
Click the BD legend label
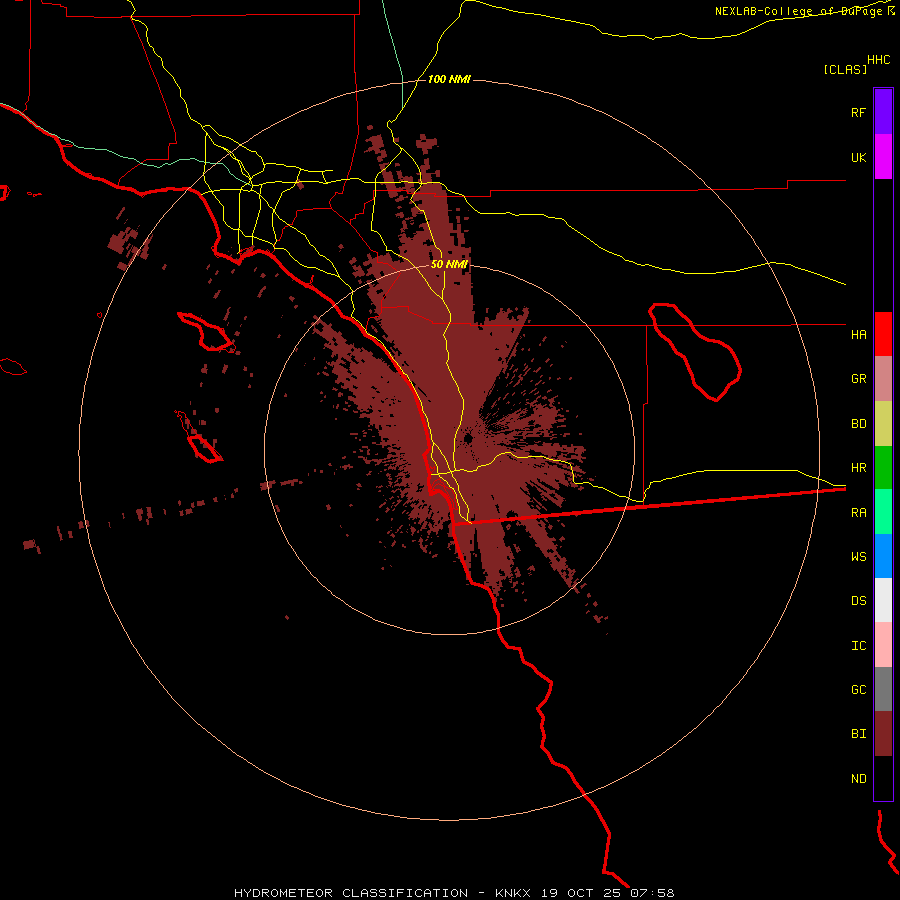coord(859,424)
